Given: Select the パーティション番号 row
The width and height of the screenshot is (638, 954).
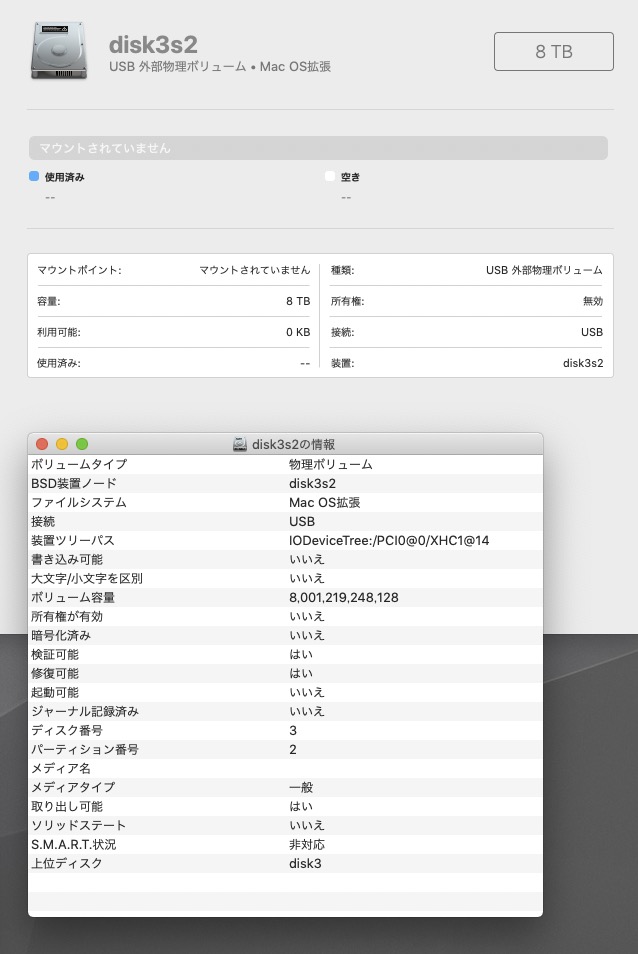Looking at the screenshot, I should tap(285, 750).
